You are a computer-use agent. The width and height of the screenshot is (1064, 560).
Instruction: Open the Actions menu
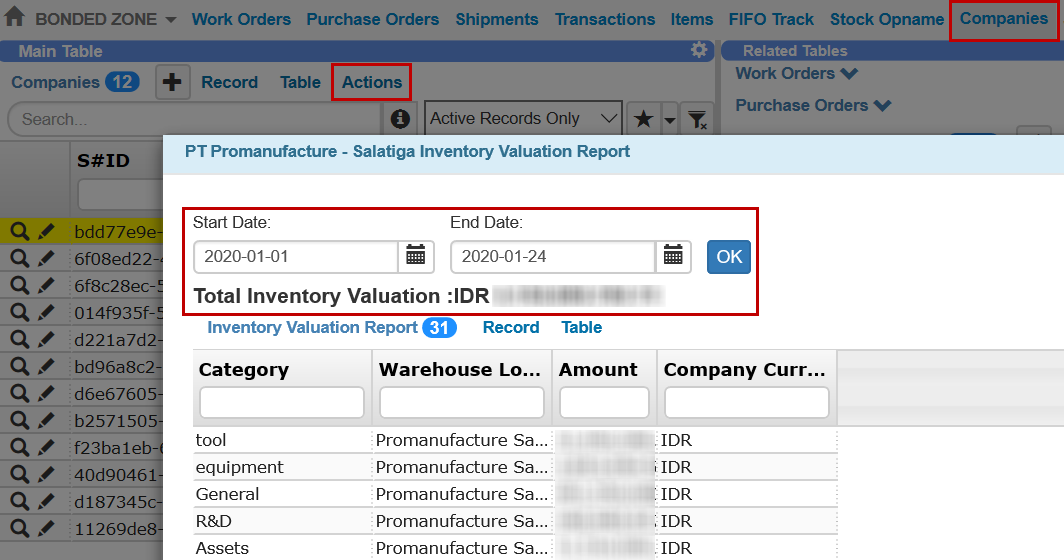pyautogui.click(x=371, y=83)
